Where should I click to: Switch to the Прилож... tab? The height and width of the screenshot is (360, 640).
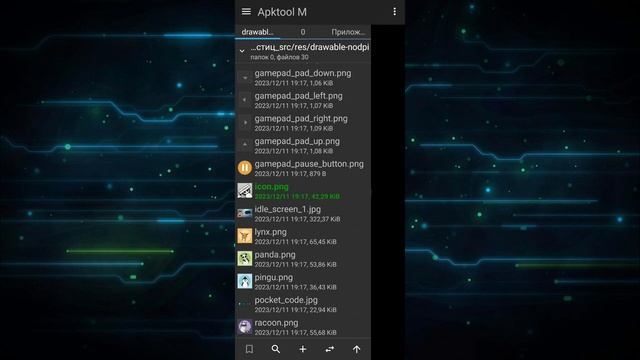click(348, 32)
